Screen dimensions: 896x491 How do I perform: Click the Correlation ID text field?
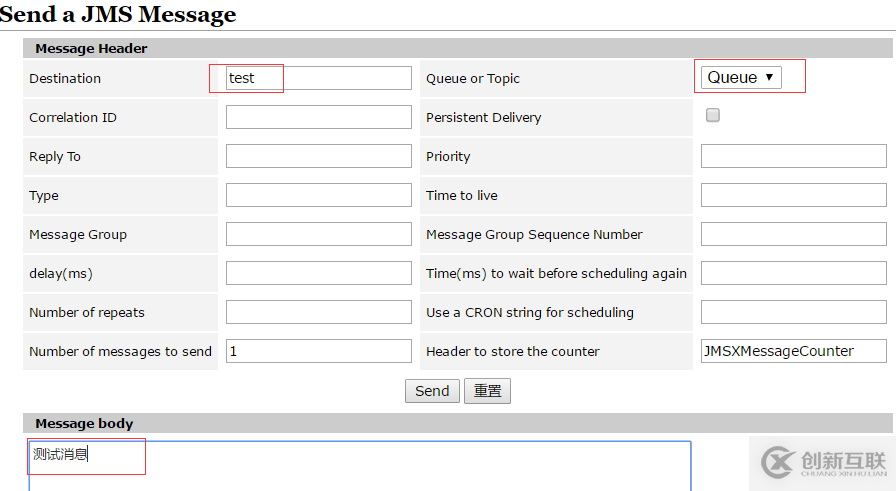(x=318, y=117)
